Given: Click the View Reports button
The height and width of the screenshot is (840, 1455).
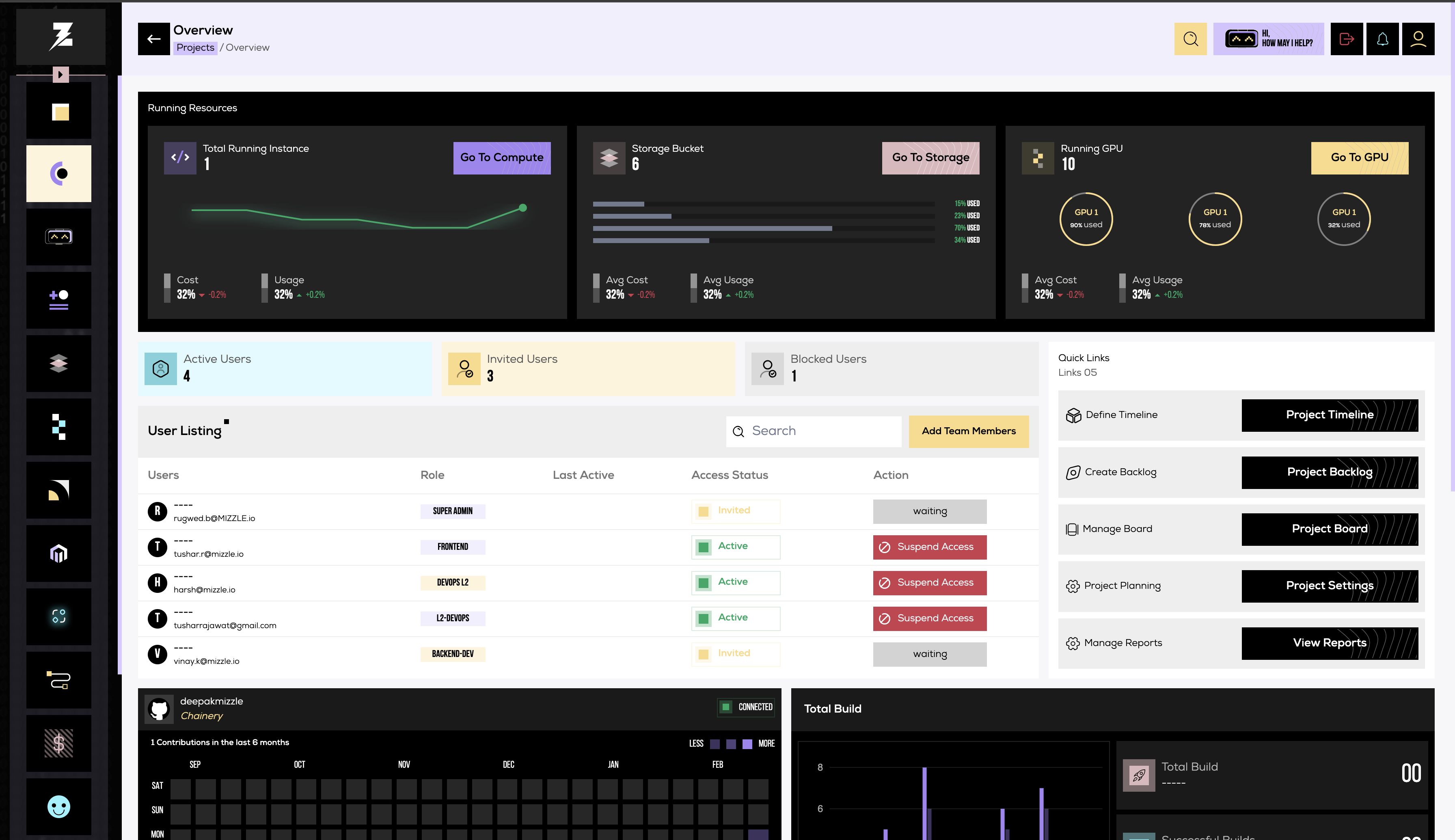Looking at the screenshot, I should (1329, 643).
